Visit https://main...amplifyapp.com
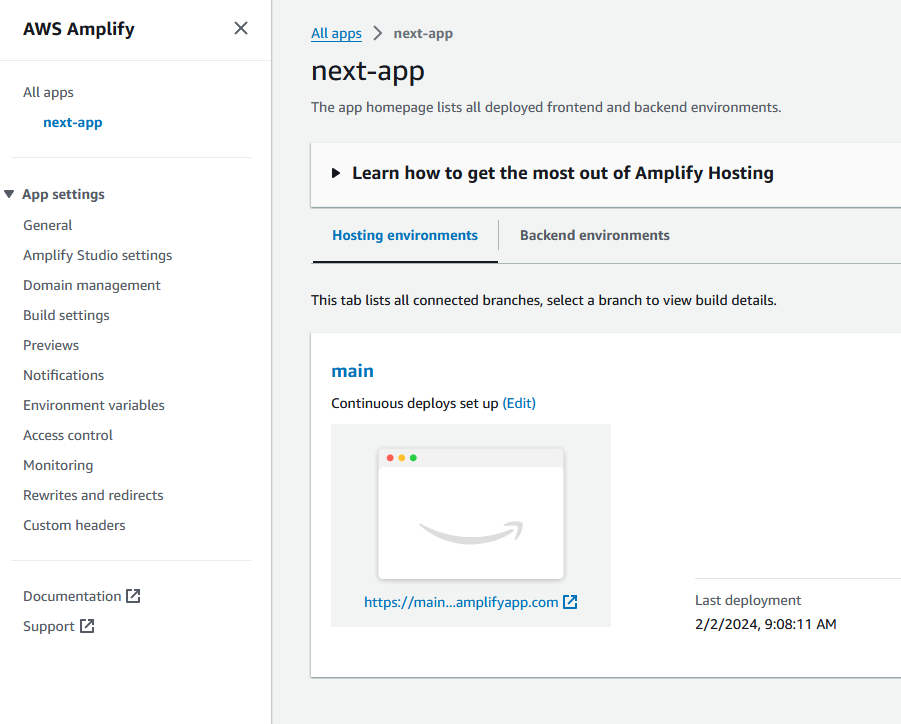The width and height of the screenshot is (901, 724). (x=460, y=602)
